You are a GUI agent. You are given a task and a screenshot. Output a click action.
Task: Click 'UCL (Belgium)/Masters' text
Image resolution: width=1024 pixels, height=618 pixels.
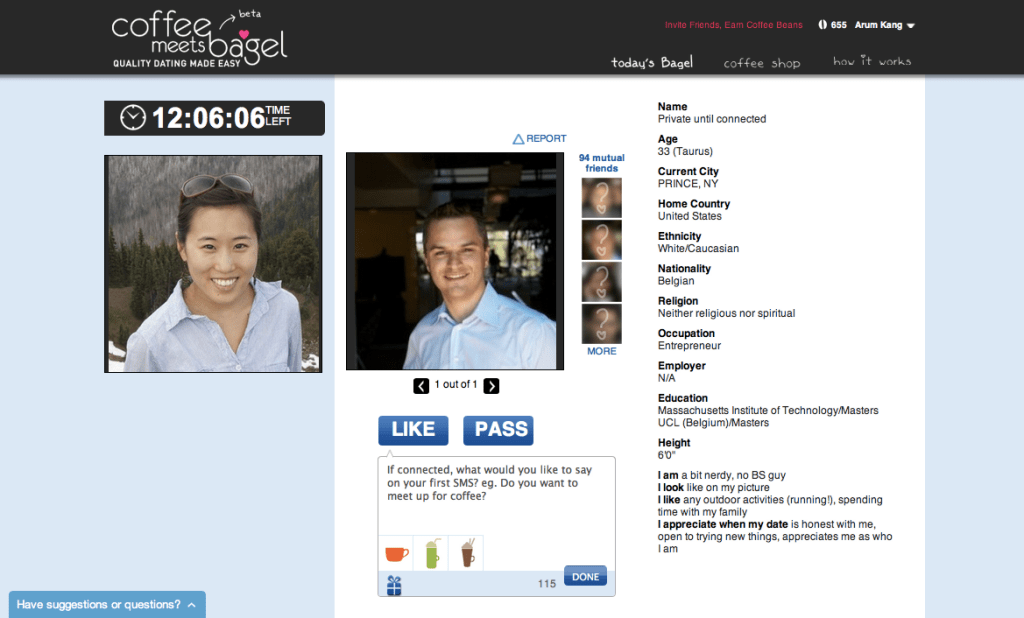(713, 423)
